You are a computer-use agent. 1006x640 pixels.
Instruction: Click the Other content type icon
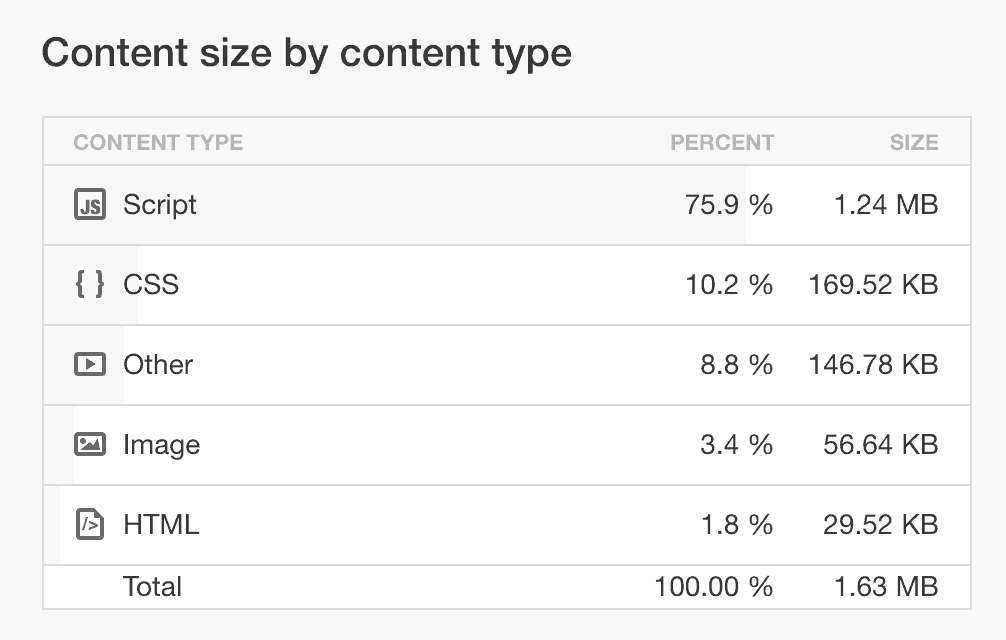click(90, 365)
